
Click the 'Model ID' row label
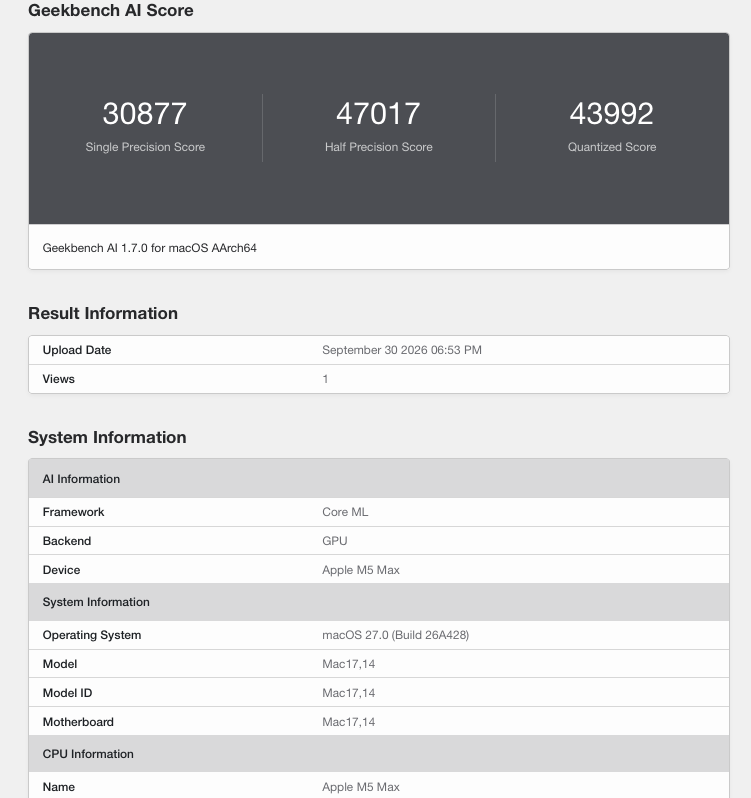point(68,693)
